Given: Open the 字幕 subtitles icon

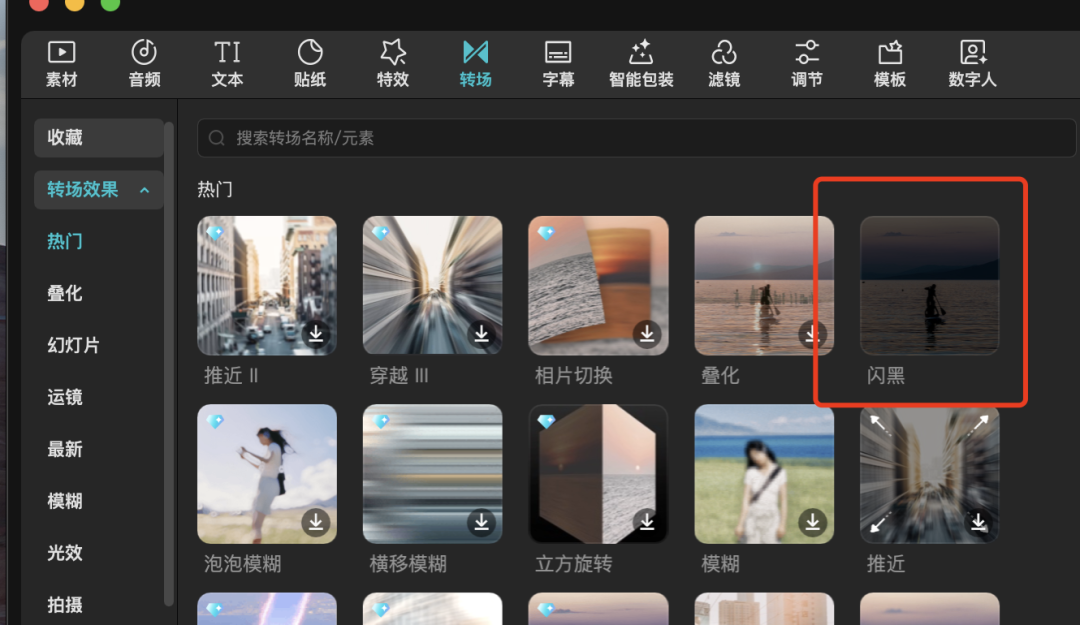Looking at the screenshot, I should [x=558, y=52].
